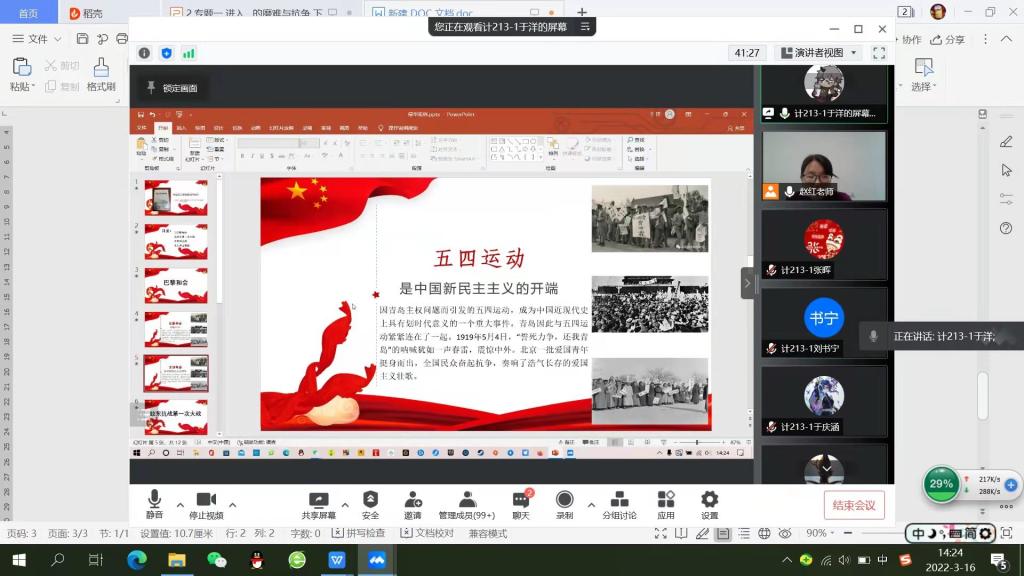Start recording with the 录制 button
The image size is (1024, 576).
coord(565,500)
